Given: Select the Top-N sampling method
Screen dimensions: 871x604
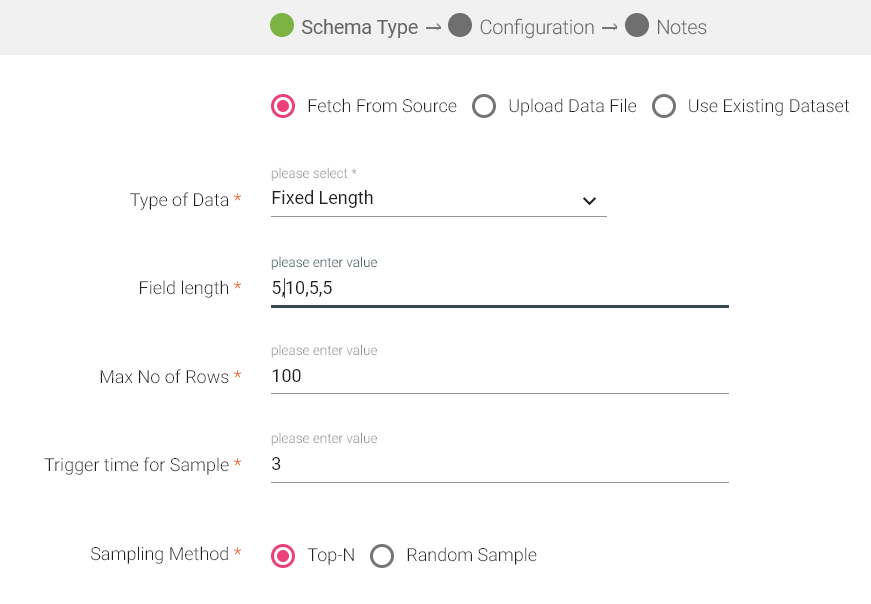Looking at the screenshot, I should tap(283, 556).
